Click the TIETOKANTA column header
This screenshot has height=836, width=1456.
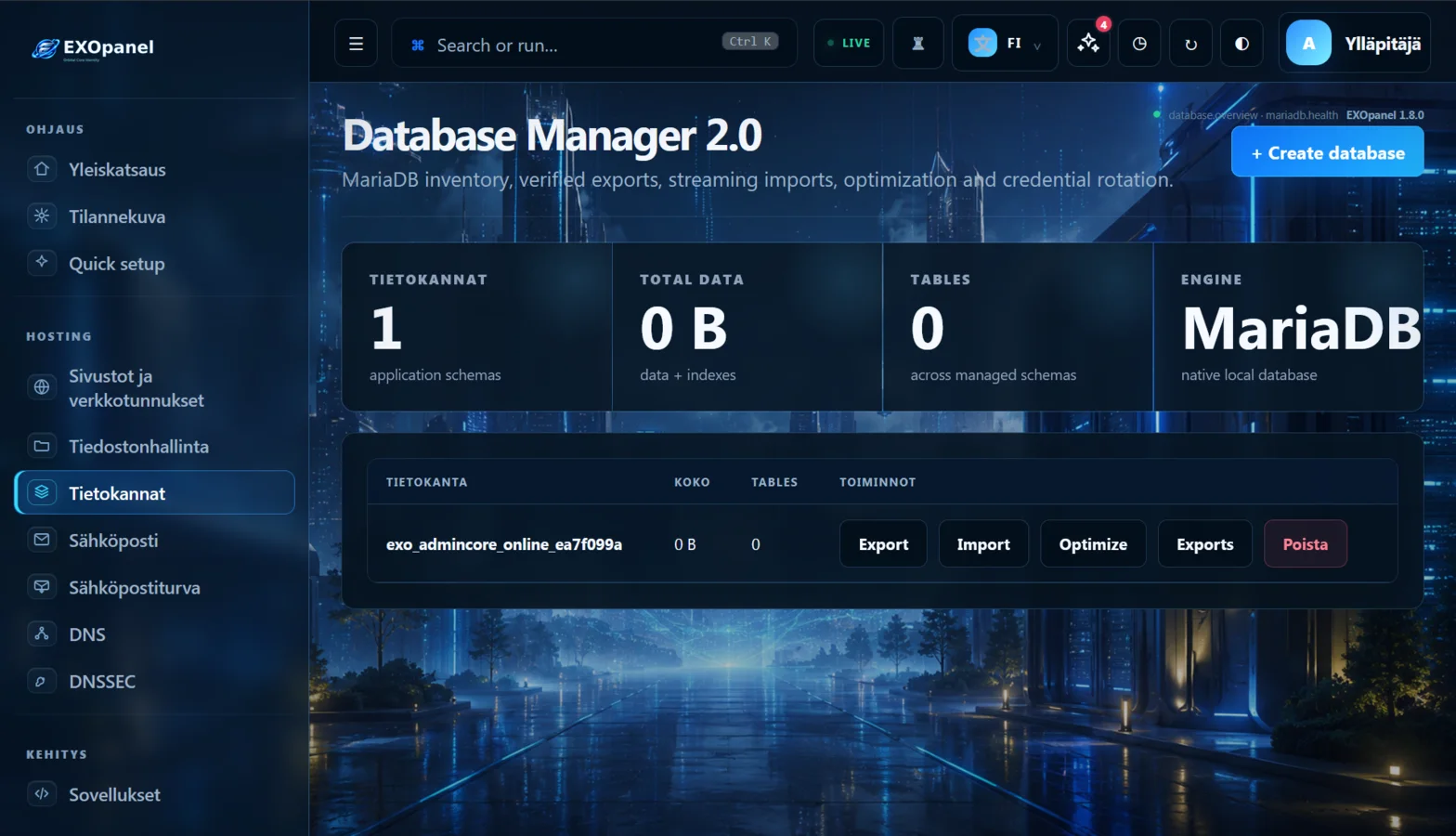426,482
